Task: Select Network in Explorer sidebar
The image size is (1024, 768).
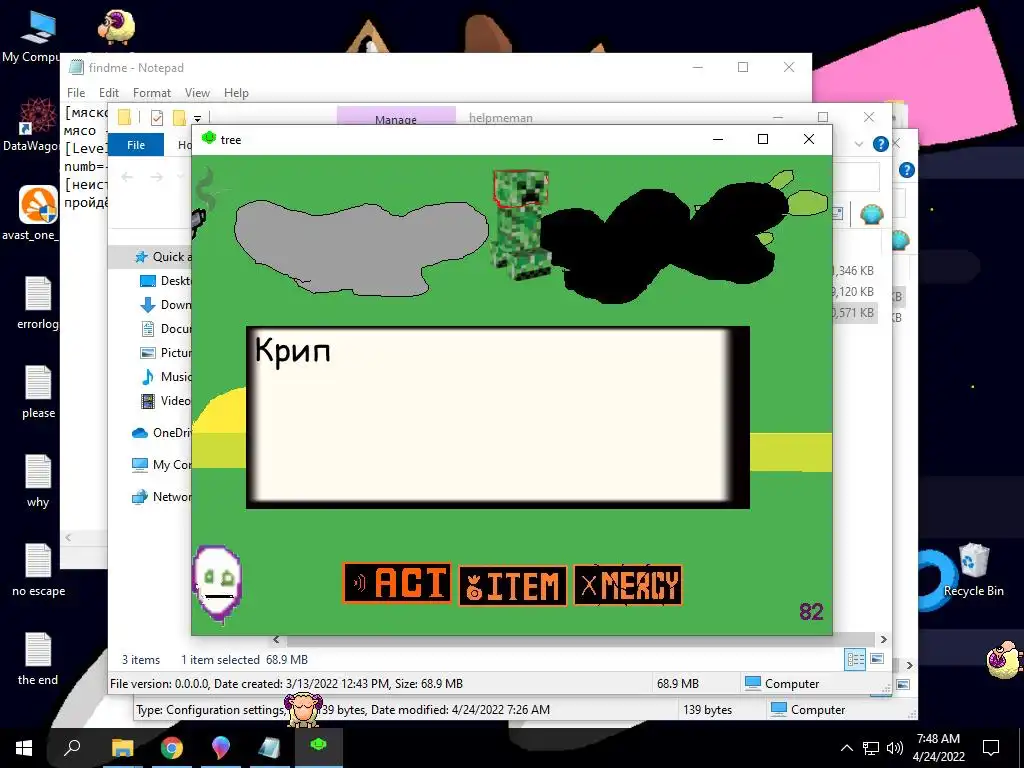Action: click(161, 496)
